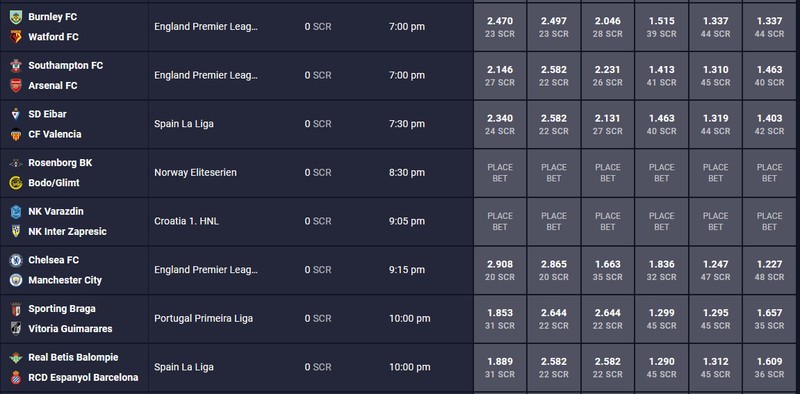The image size is (800, 394).
Task: Select the 1.609 odds for Real Betis match
Action: pos(769,367)
